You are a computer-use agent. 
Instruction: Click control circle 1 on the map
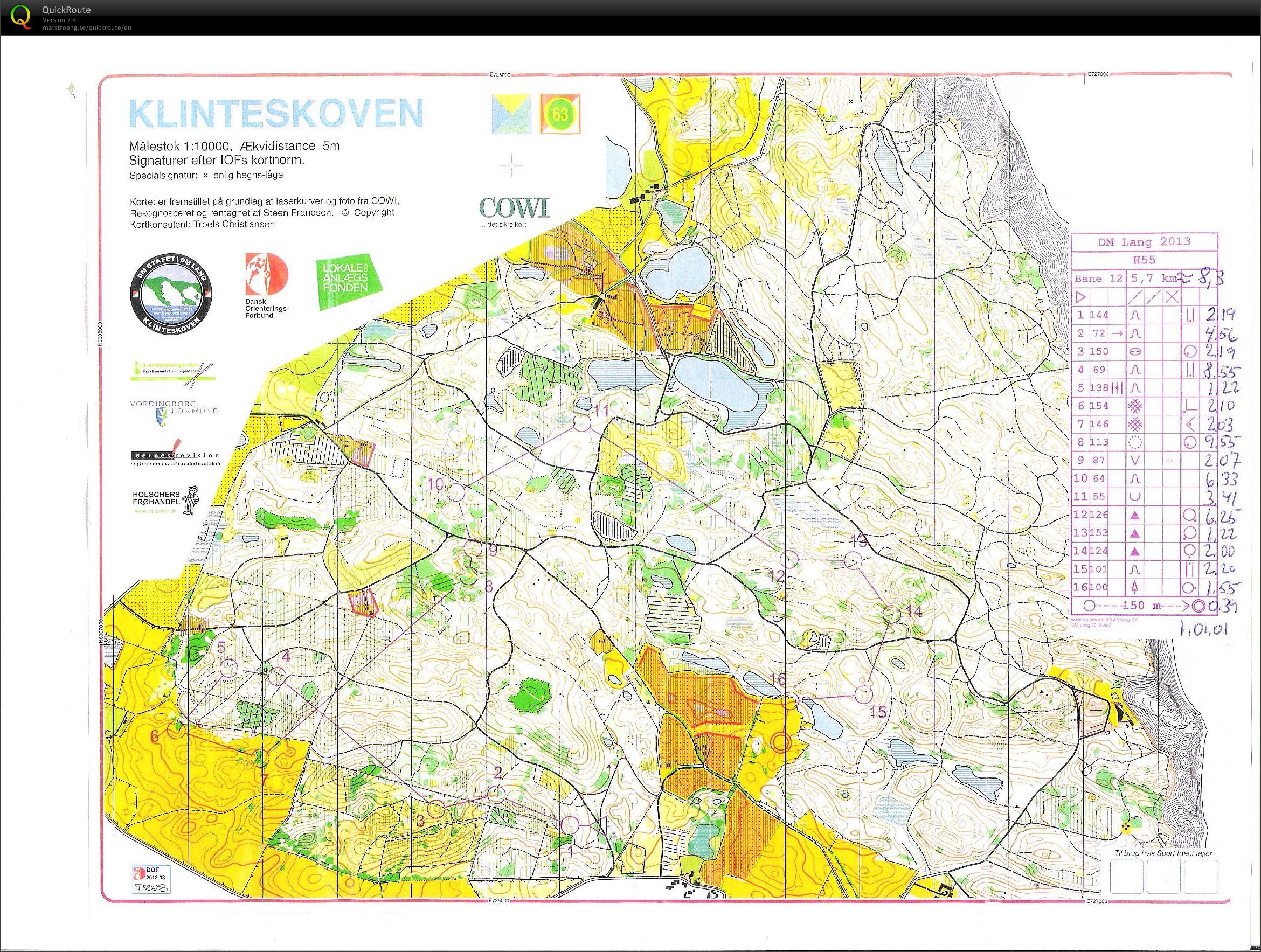(x=570, y=824)
